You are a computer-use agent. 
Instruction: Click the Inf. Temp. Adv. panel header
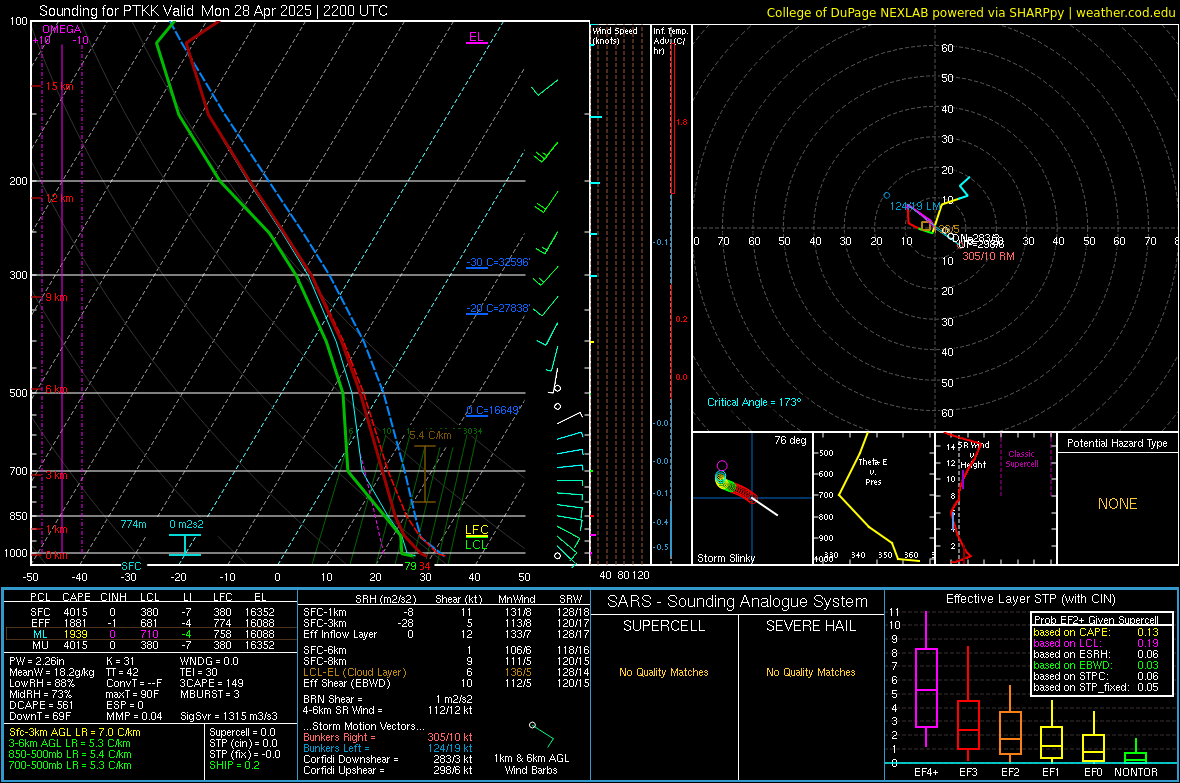click(671, 41)
